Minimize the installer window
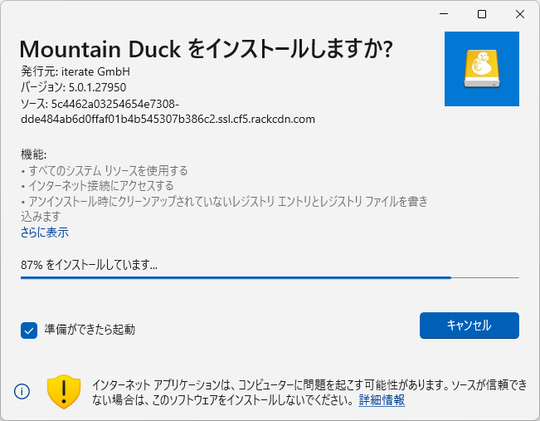Viewport: 540px width, 421px height. point(444,14)
